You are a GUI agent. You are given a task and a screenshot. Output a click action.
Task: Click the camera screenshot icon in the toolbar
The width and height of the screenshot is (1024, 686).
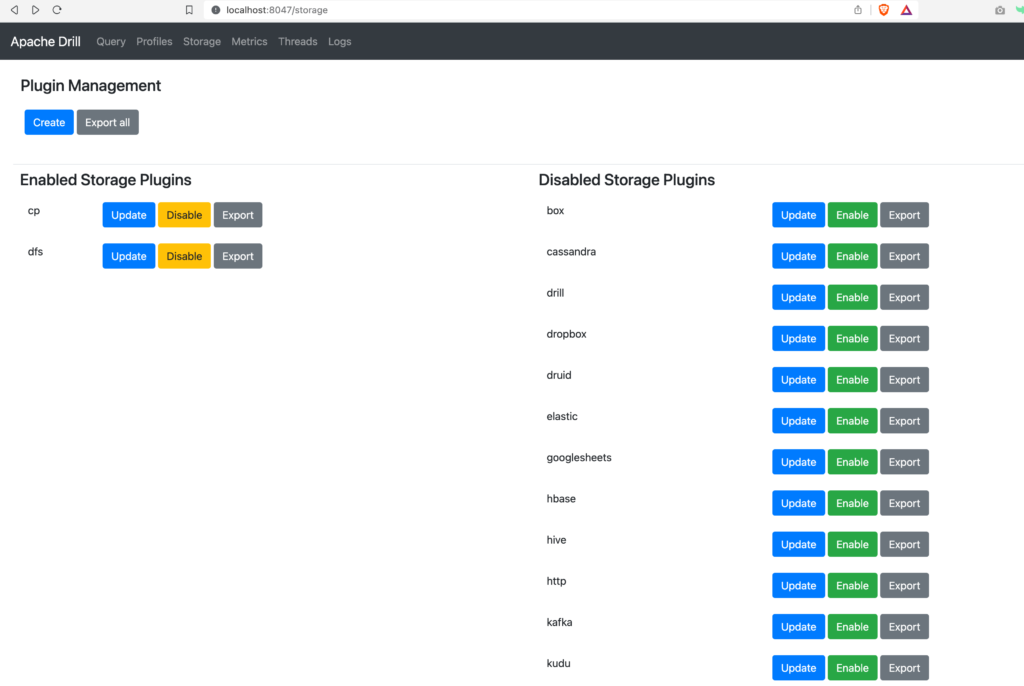coord(1000,10)
